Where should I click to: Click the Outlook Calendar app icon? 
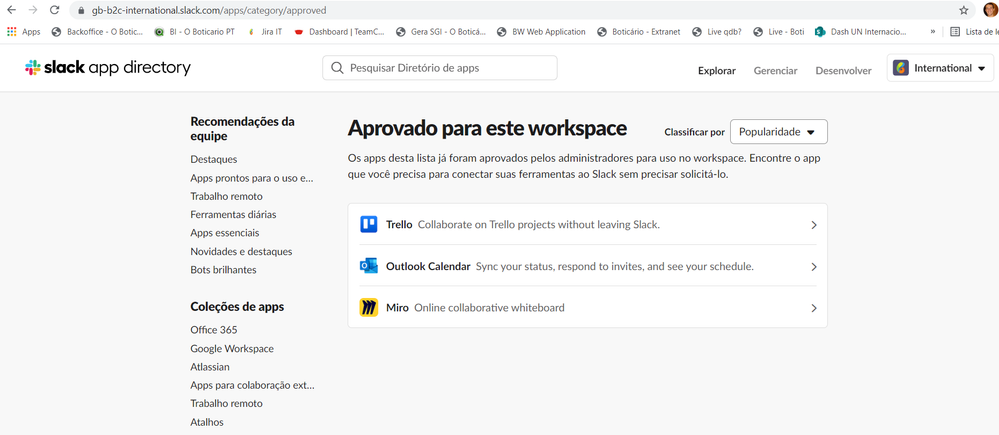point(368,266)
